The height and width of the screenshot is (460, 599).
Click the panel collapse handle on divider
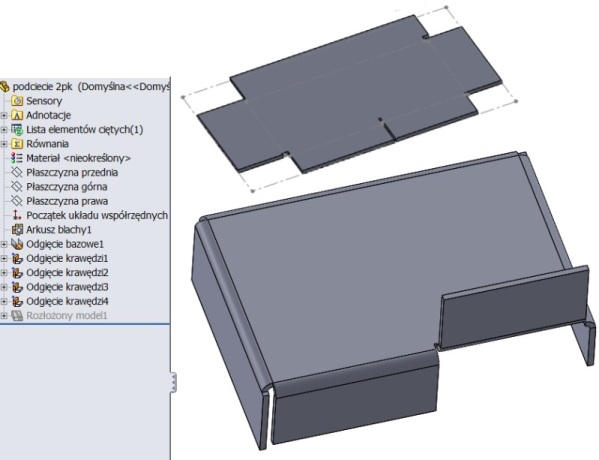pos(173,382)
